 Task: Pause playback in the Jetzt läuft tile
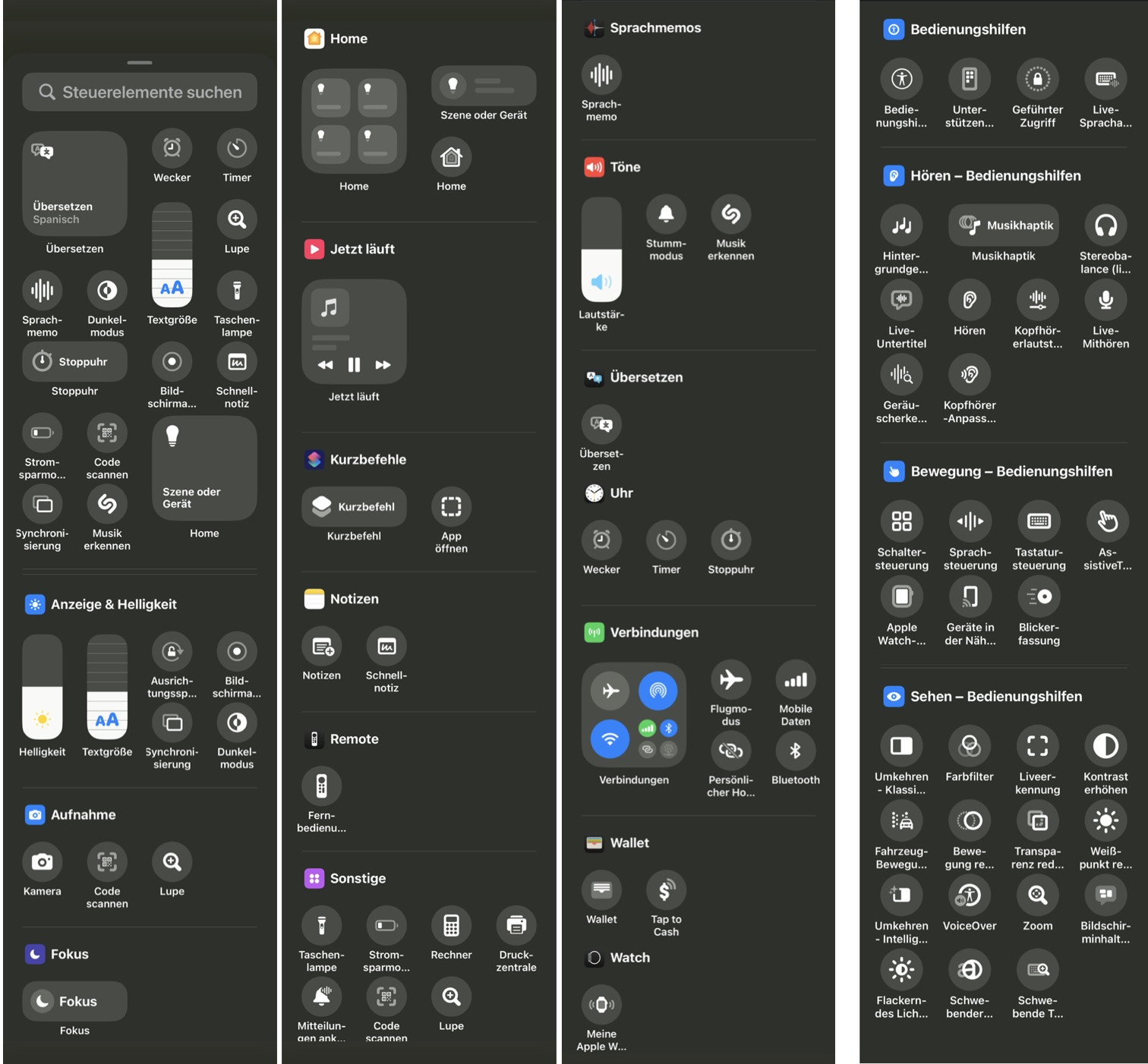pos(354,365)
